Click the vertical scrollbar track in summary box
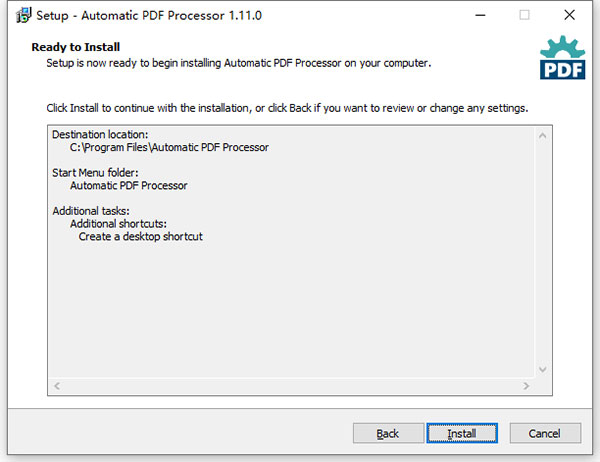600x462 pixels. (542, 253)
